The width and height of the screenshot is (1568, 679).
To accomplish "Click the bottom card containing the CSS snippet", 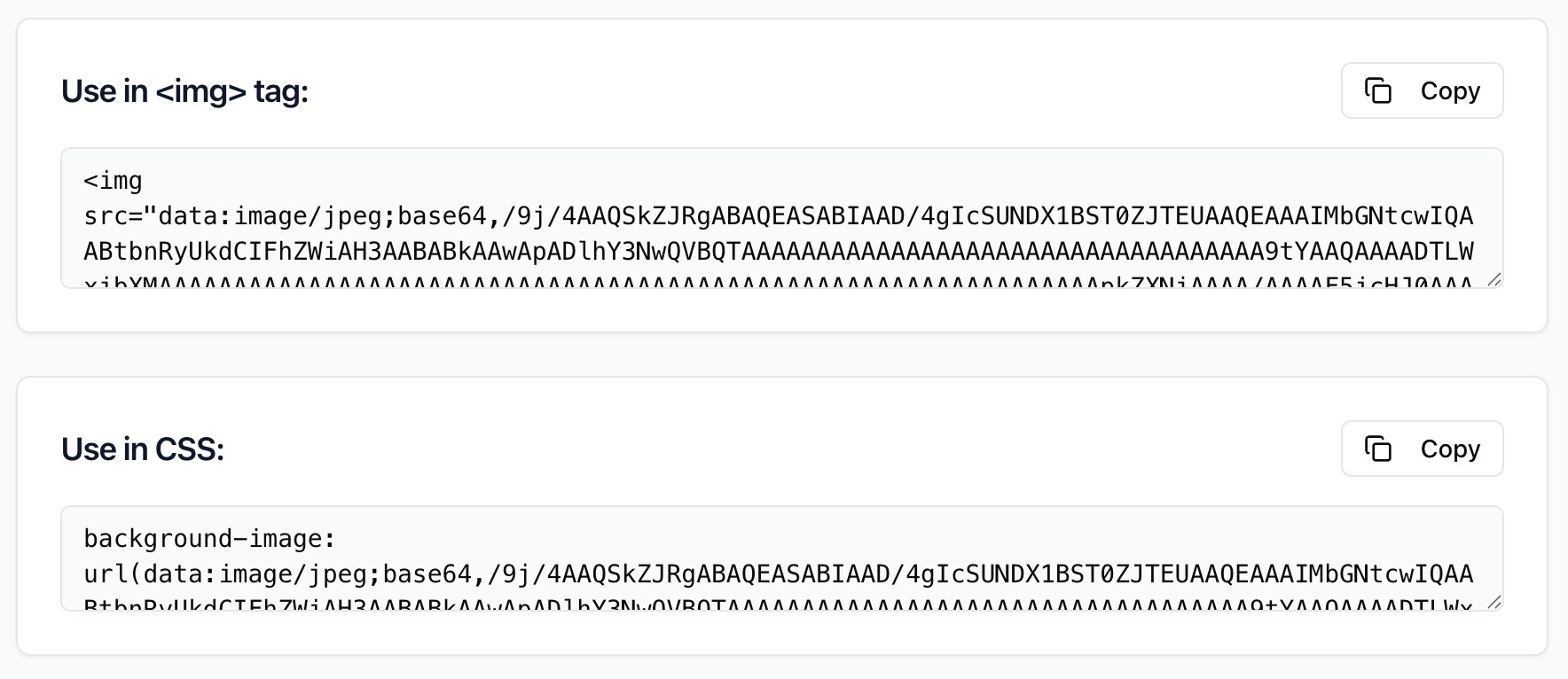I will tap(784, 514).
